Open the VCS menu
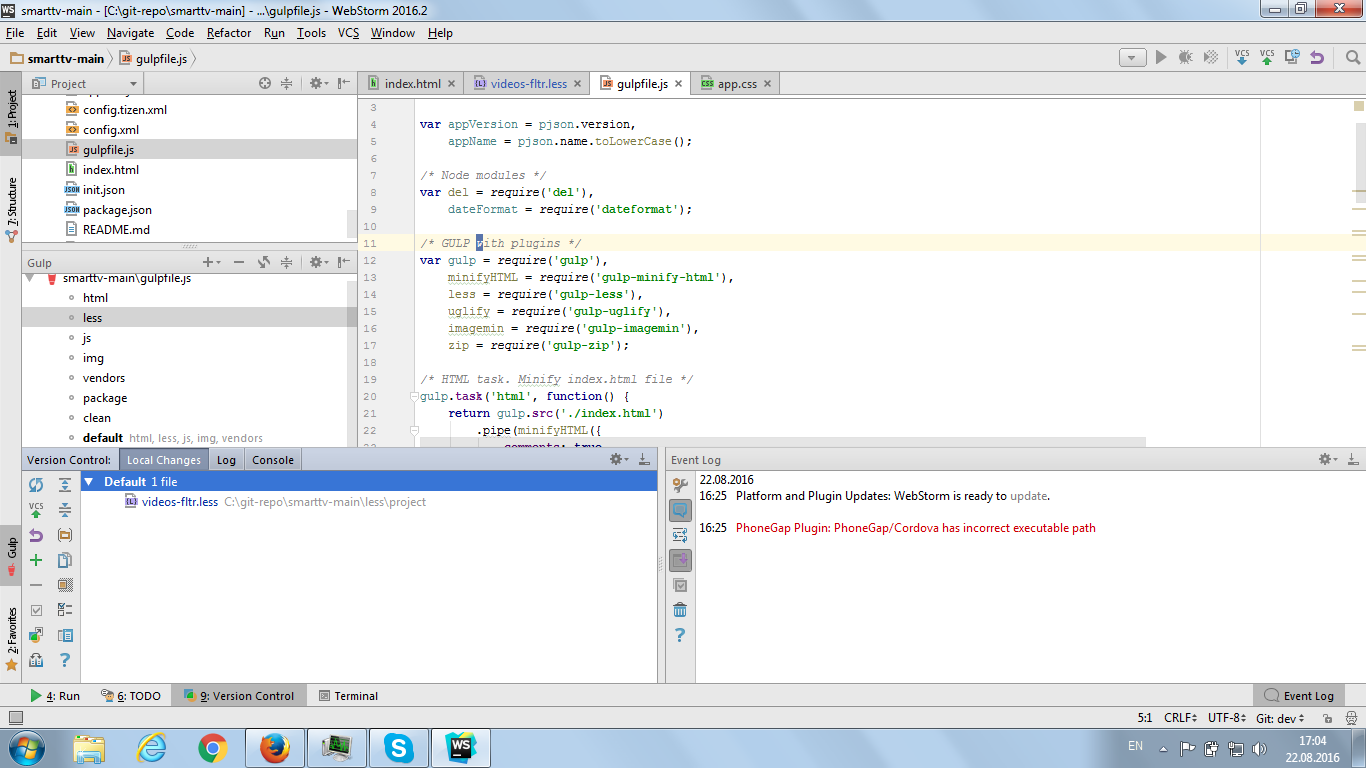The height and width of the screenshot is (768, 1366). (x=348, y=33)
